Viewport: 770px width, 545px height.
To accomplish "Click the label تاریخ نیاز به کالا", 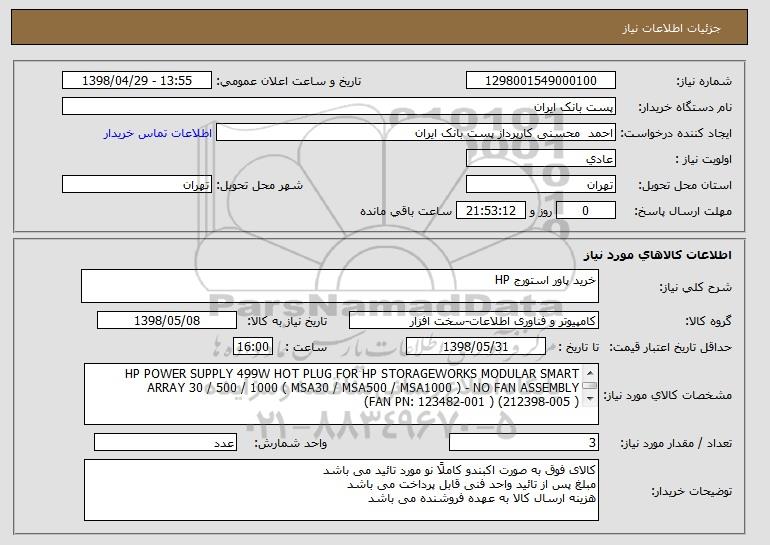I will (287, 322).
